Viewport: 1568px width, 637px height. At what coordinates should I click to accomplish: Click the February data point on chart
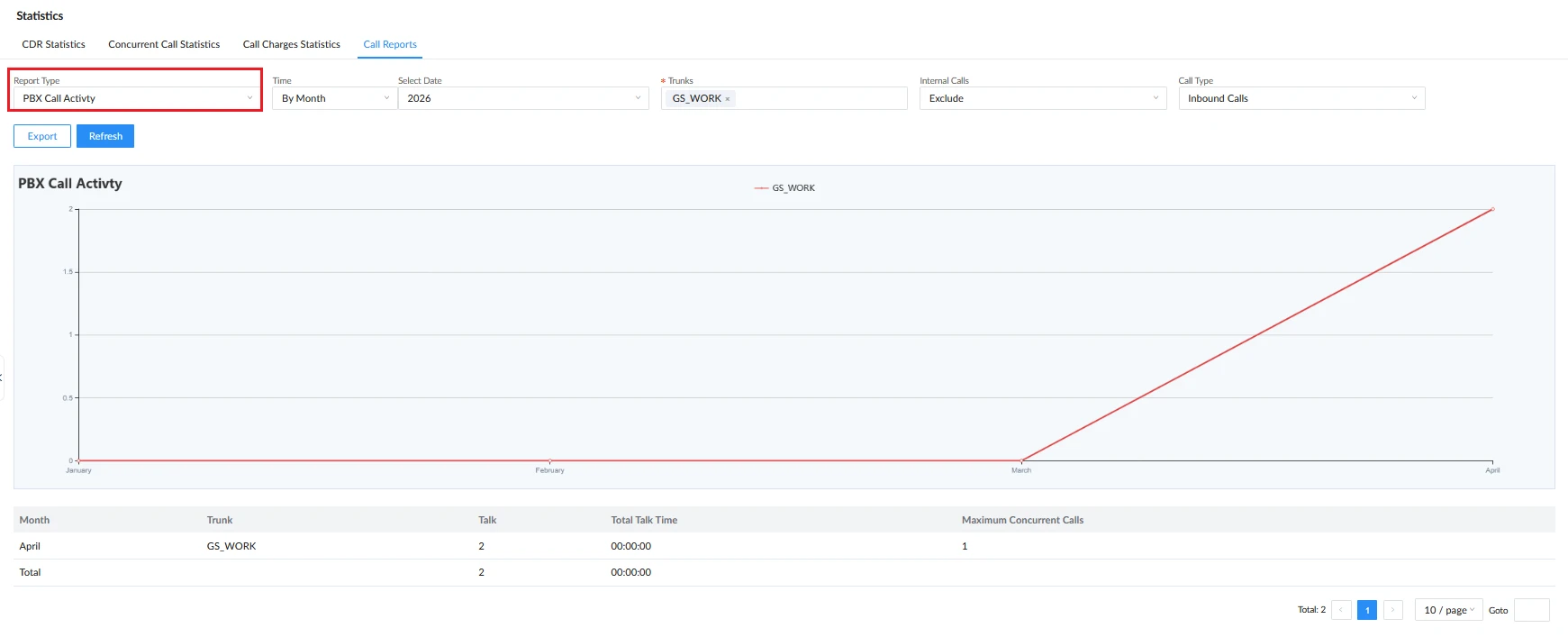click(550, 460)
